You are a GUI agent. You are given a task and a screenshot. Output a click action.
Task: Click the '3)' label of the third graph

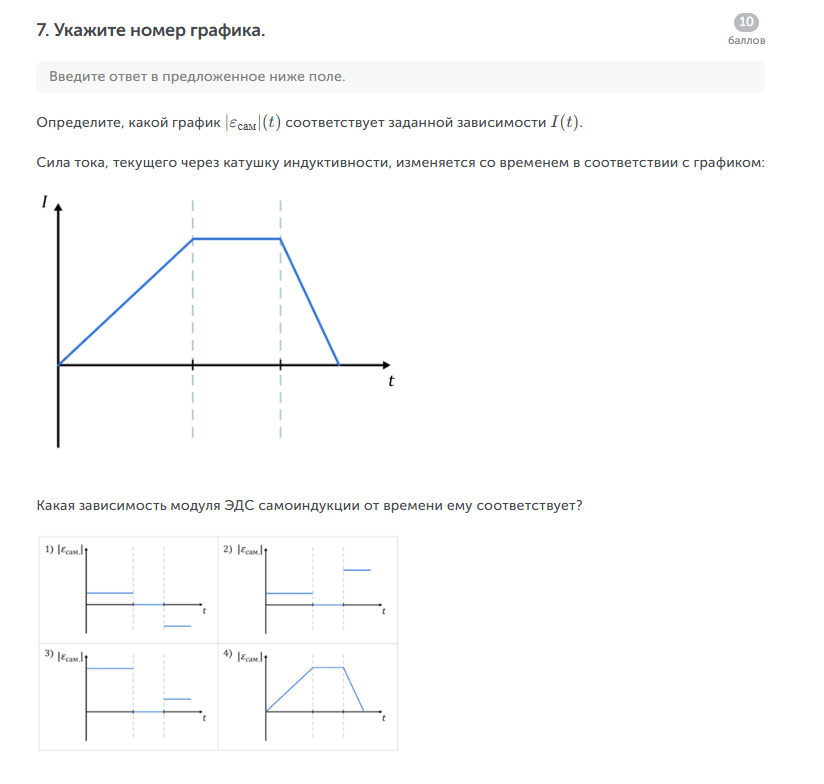48,654
